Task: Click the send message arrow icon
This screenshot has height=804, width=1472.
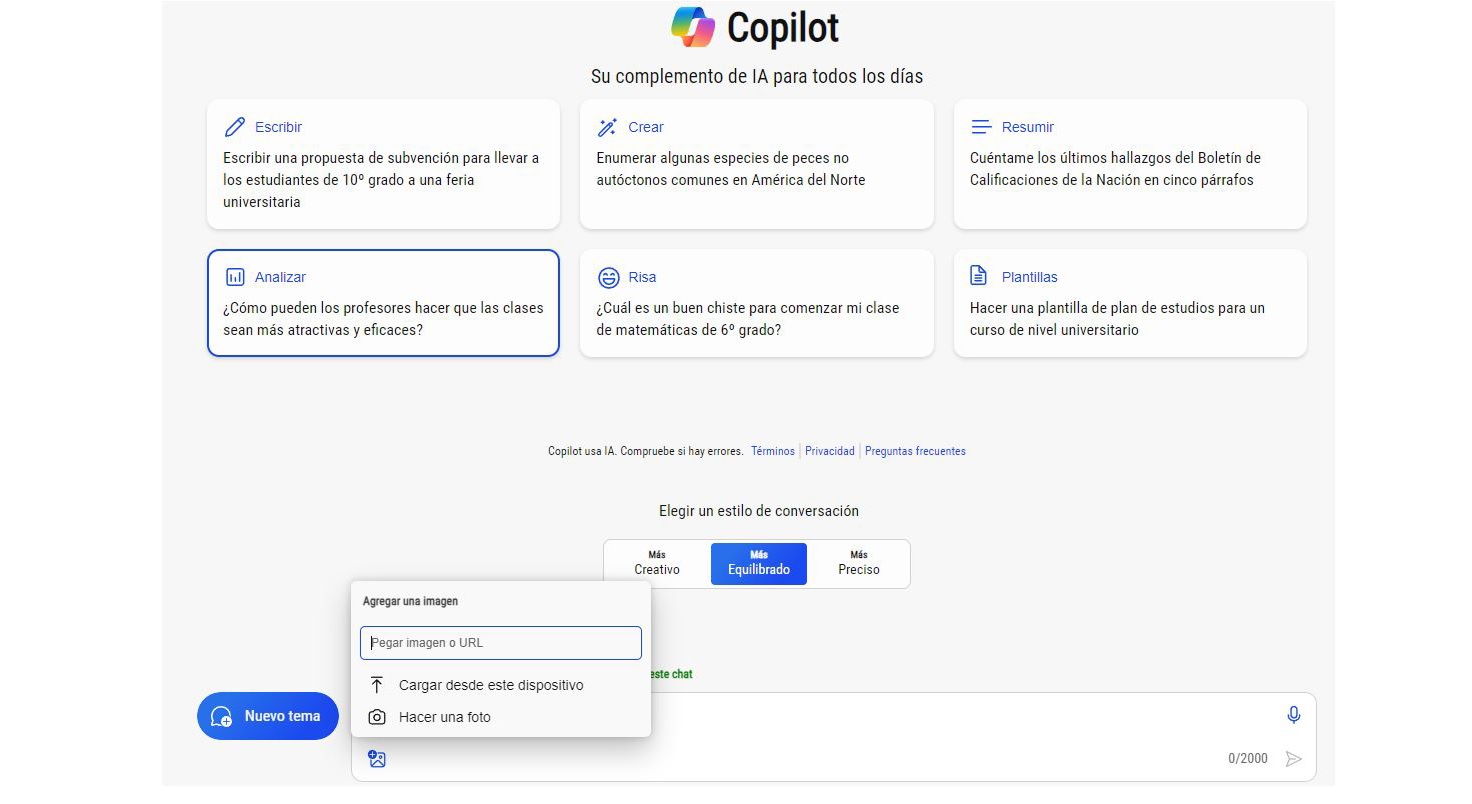Action: point(1293,758)
